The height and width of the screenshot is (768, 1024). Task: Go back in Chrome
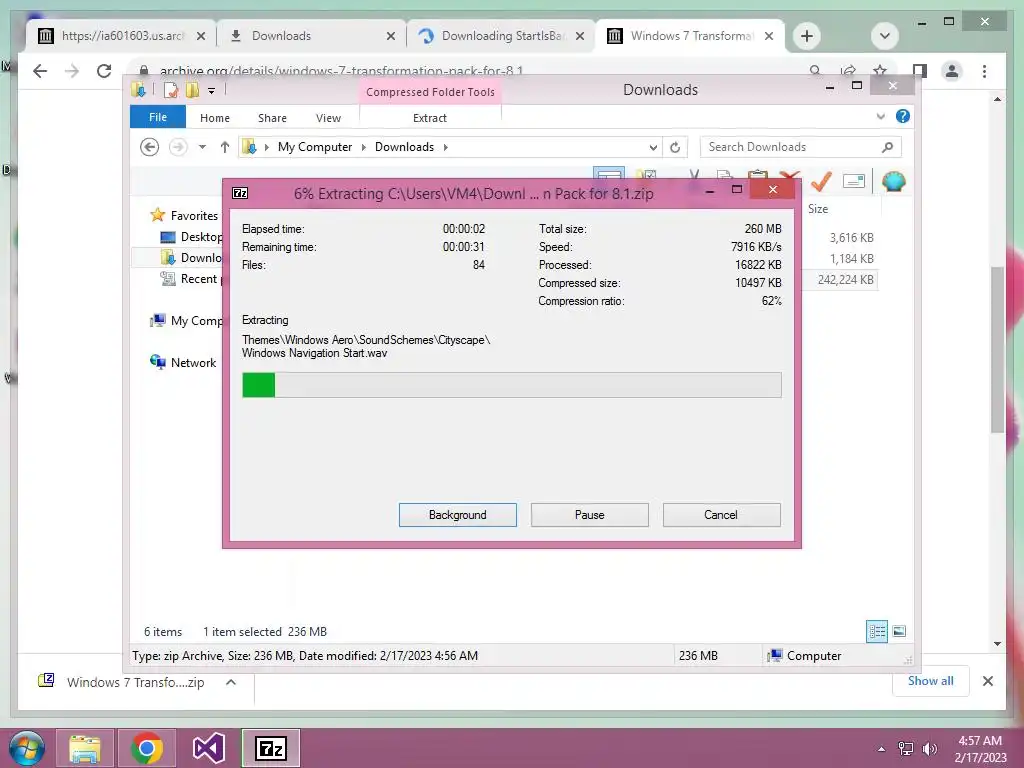(x=40, y=71)
